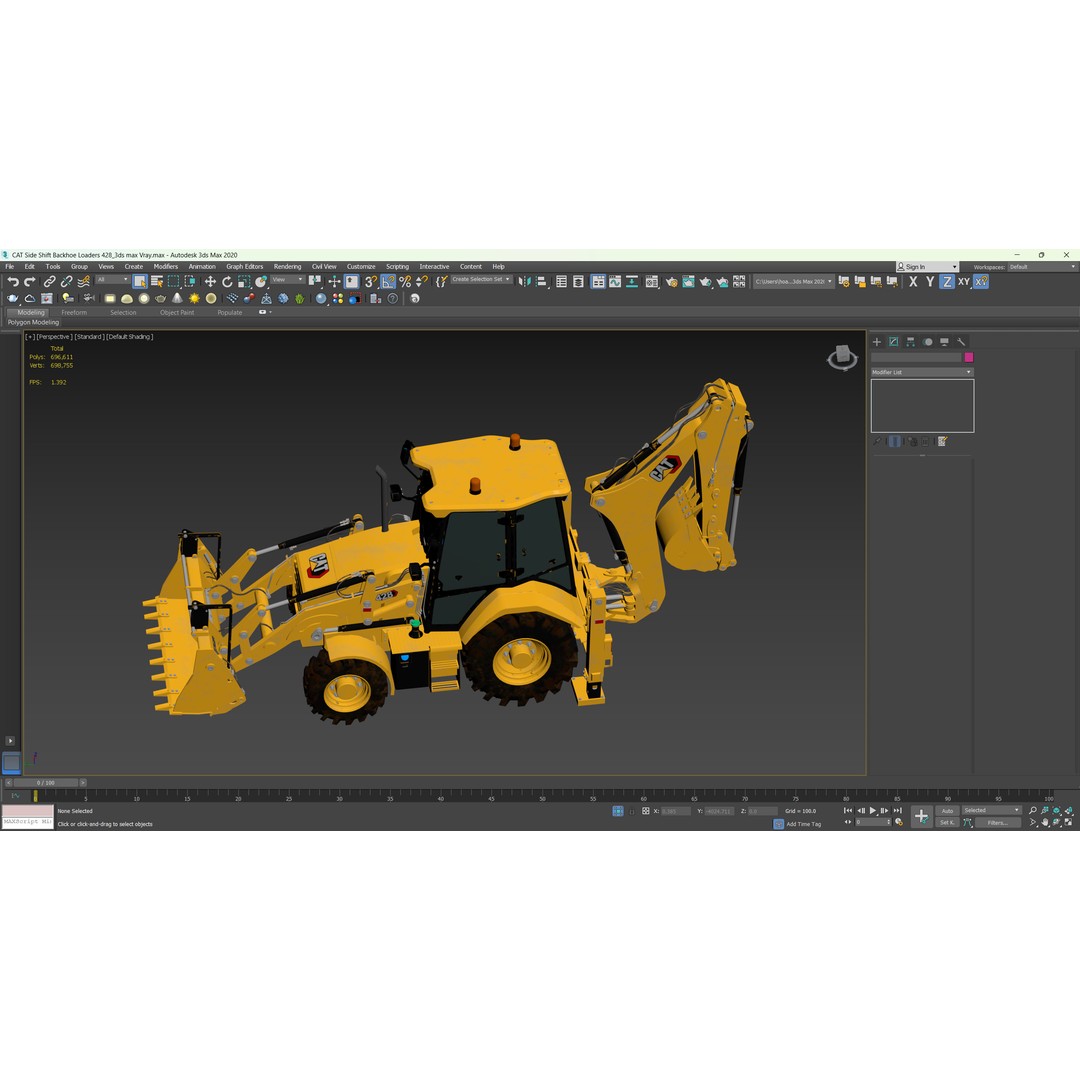The width and height of the screenshot is (1080, 1080).
Task: Jump to the end frame
Action: 897,811
